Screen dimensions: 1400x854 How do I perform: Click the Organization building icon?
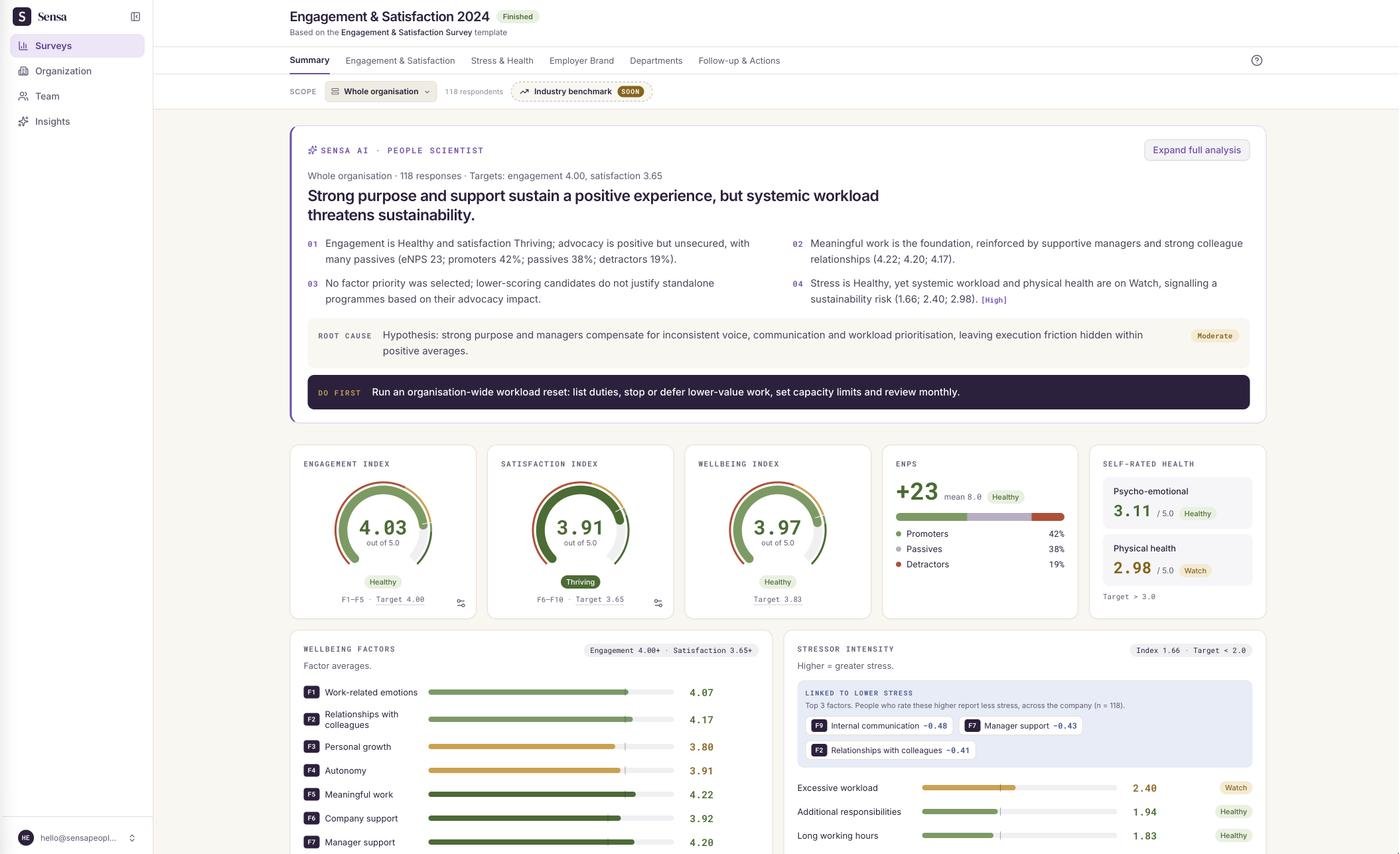click(23, 71)
